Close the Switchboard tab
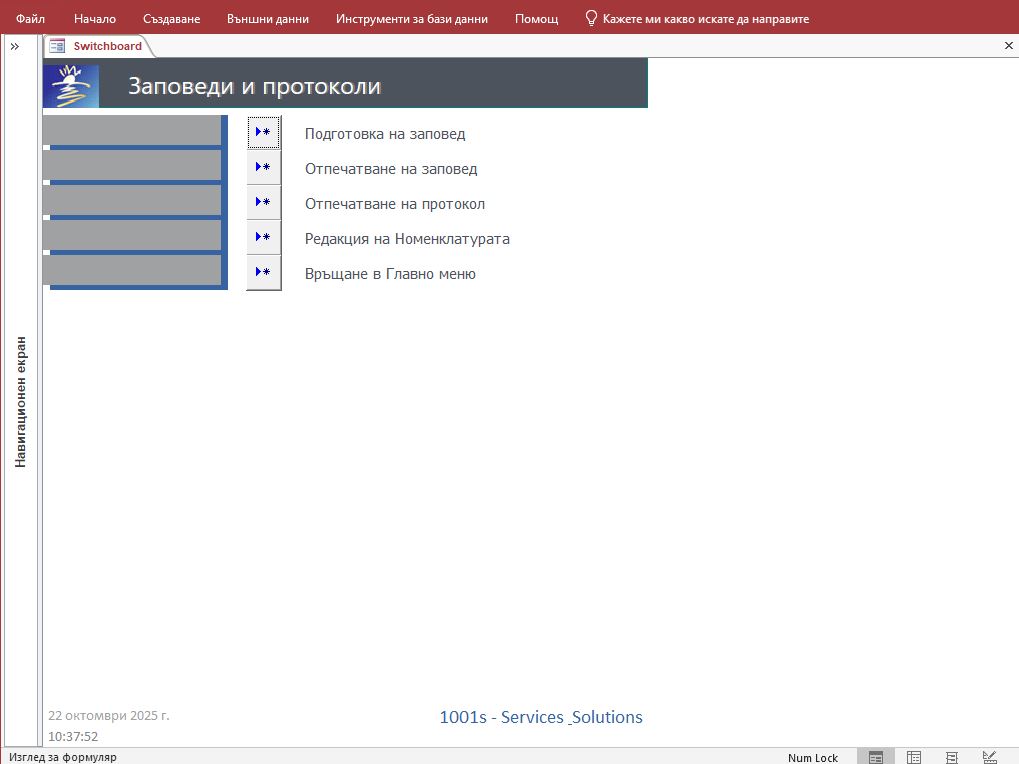The height and width of the screenshot is (764, 1019). (1008, 45)
